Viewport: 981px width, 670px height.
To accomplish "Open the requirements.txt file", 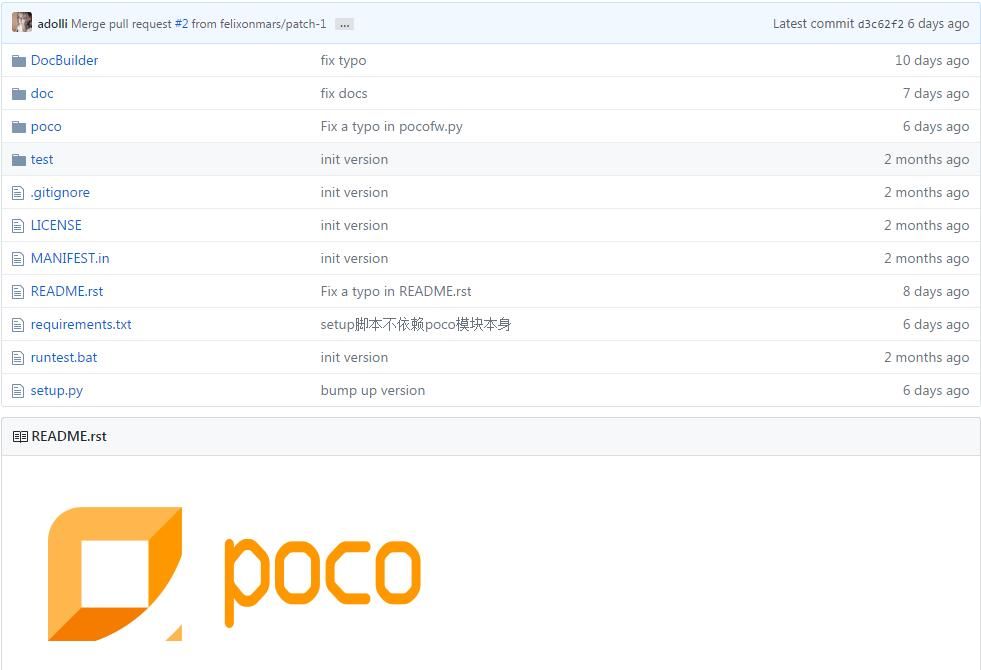I will (81, 324).
